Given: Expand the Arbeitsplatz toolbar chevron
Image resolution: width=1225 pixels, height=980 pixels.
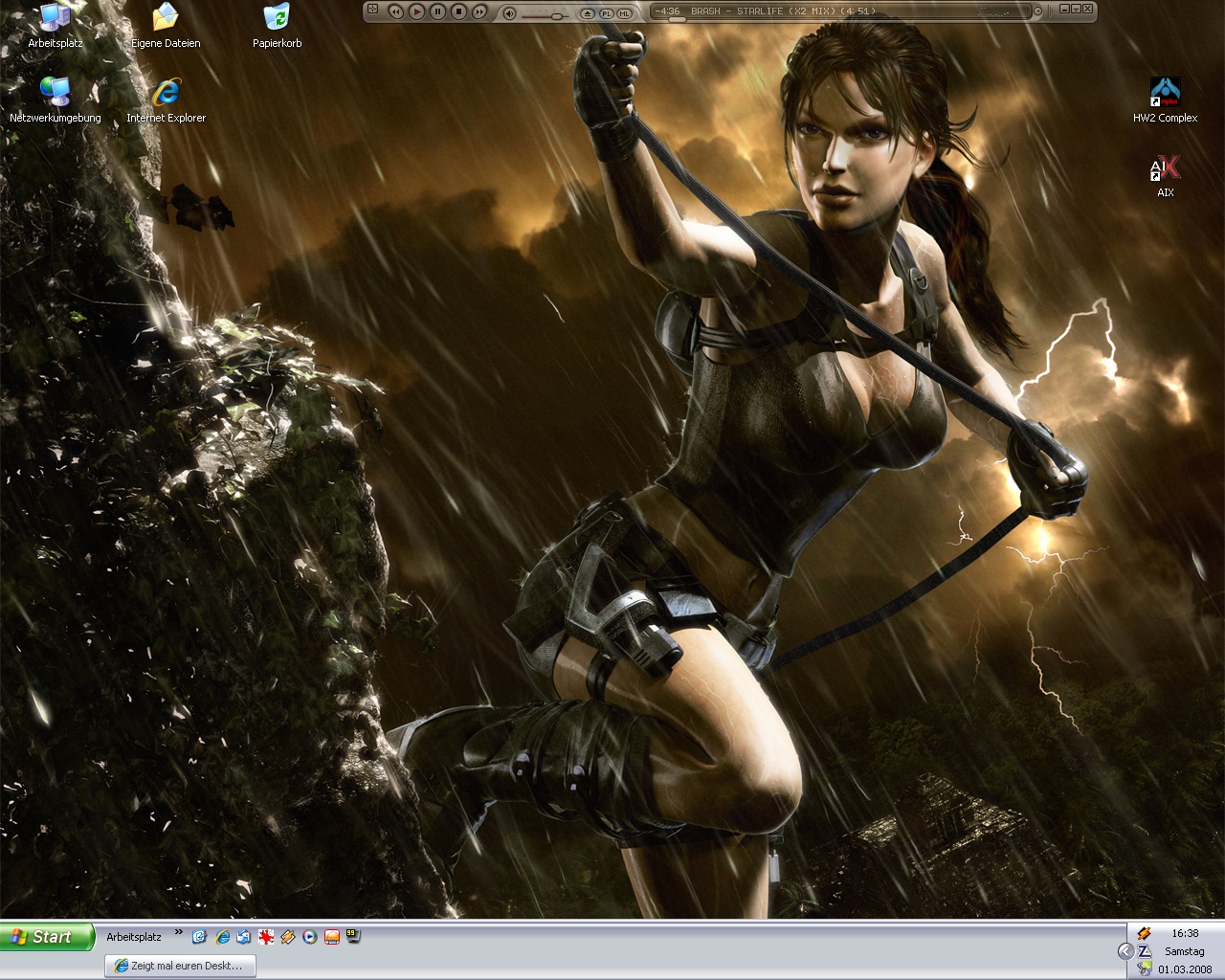Looking at the screenshot, I should (x=178, y=932).
